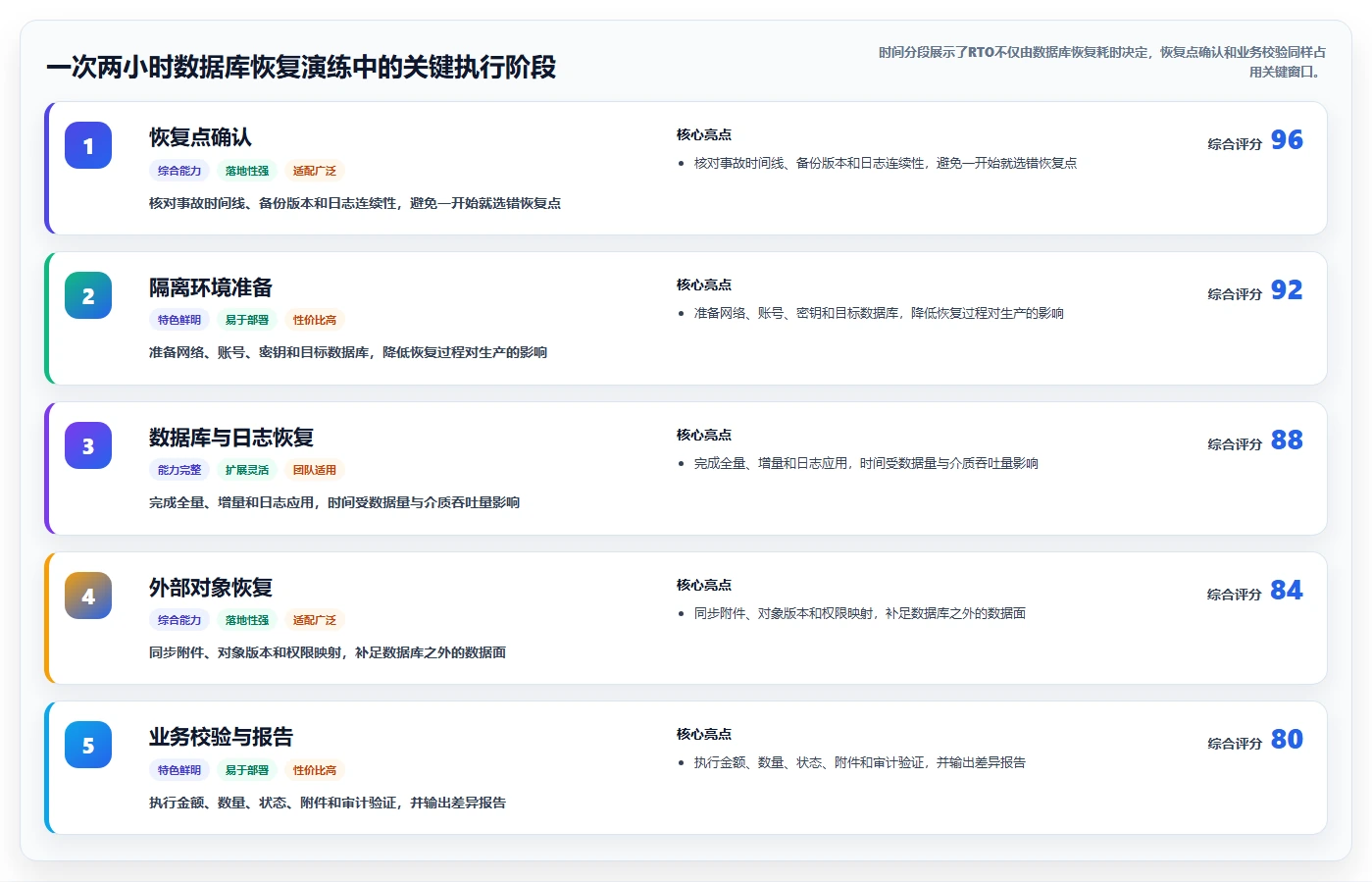This screenshot has height=882, width=1372.
Task: Select 易于部署 tag under 业务校验与报告
Action: (x=247, y=770)
